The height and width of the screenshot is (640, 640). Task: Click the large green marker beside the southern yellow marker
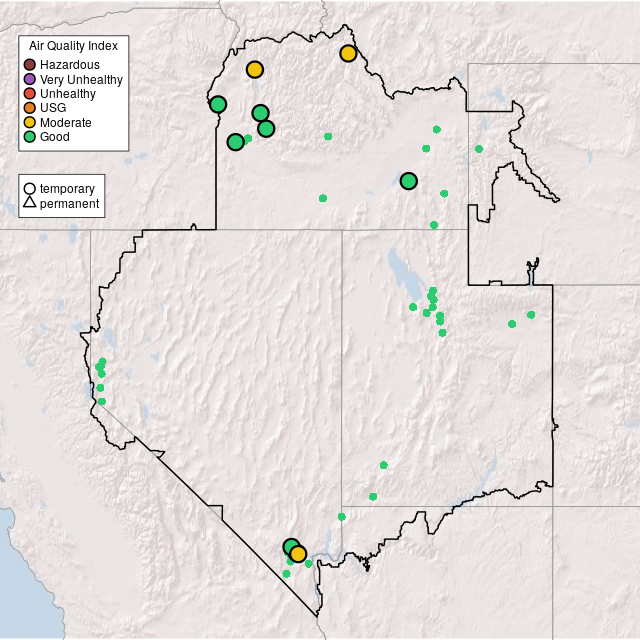pyautogui.click(x=290, y=547)
